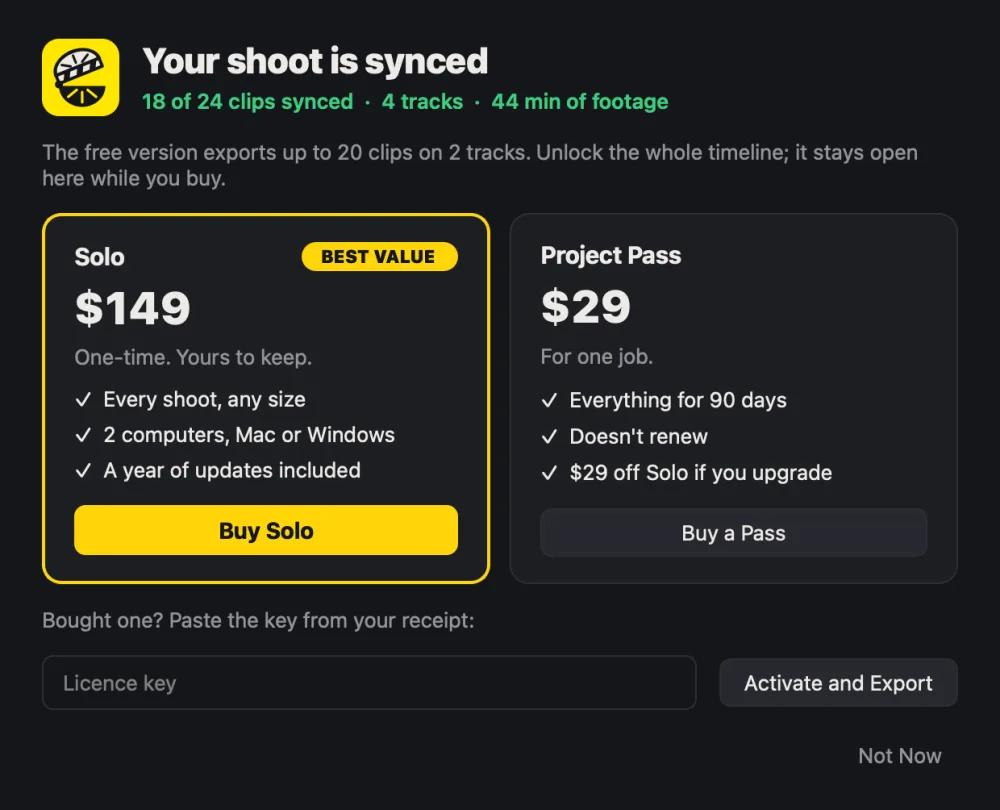The height and width of the screenshot is (810, 1000).
Task: Click '18 of 24 clips synced' status
Action: (x=247, y=101)
